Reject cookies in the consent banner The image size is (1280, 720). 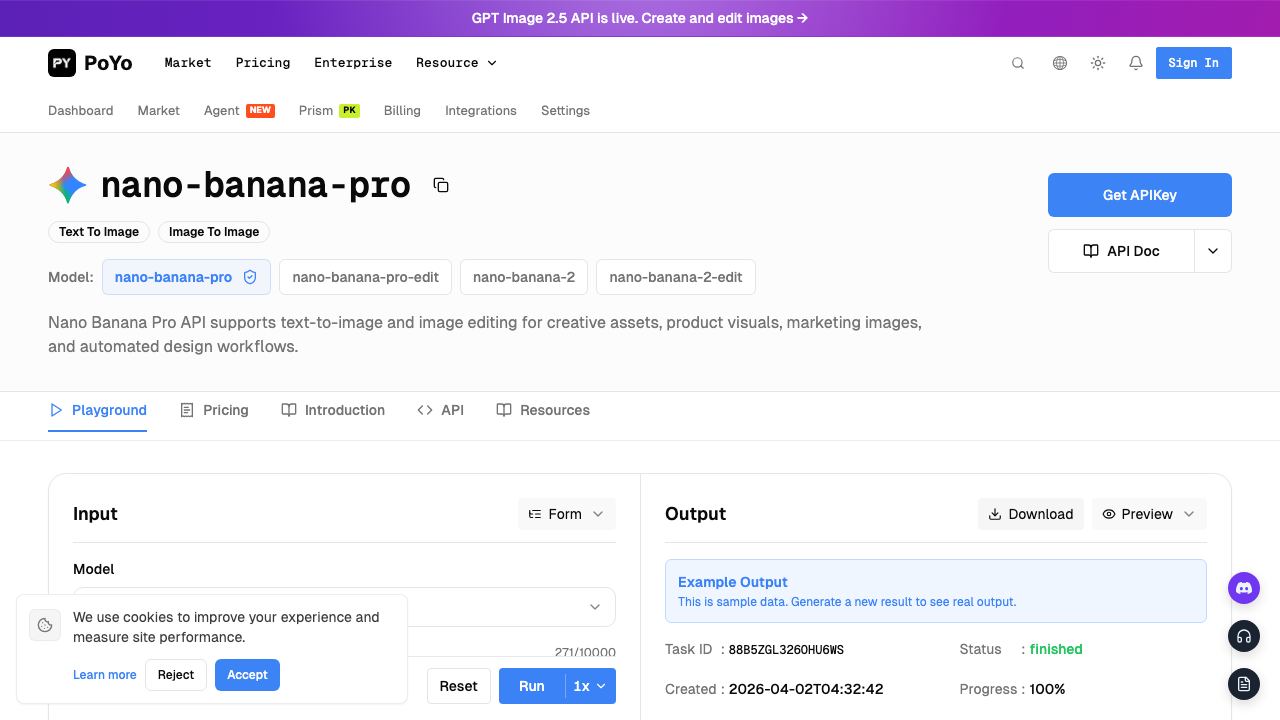point(176,675)
